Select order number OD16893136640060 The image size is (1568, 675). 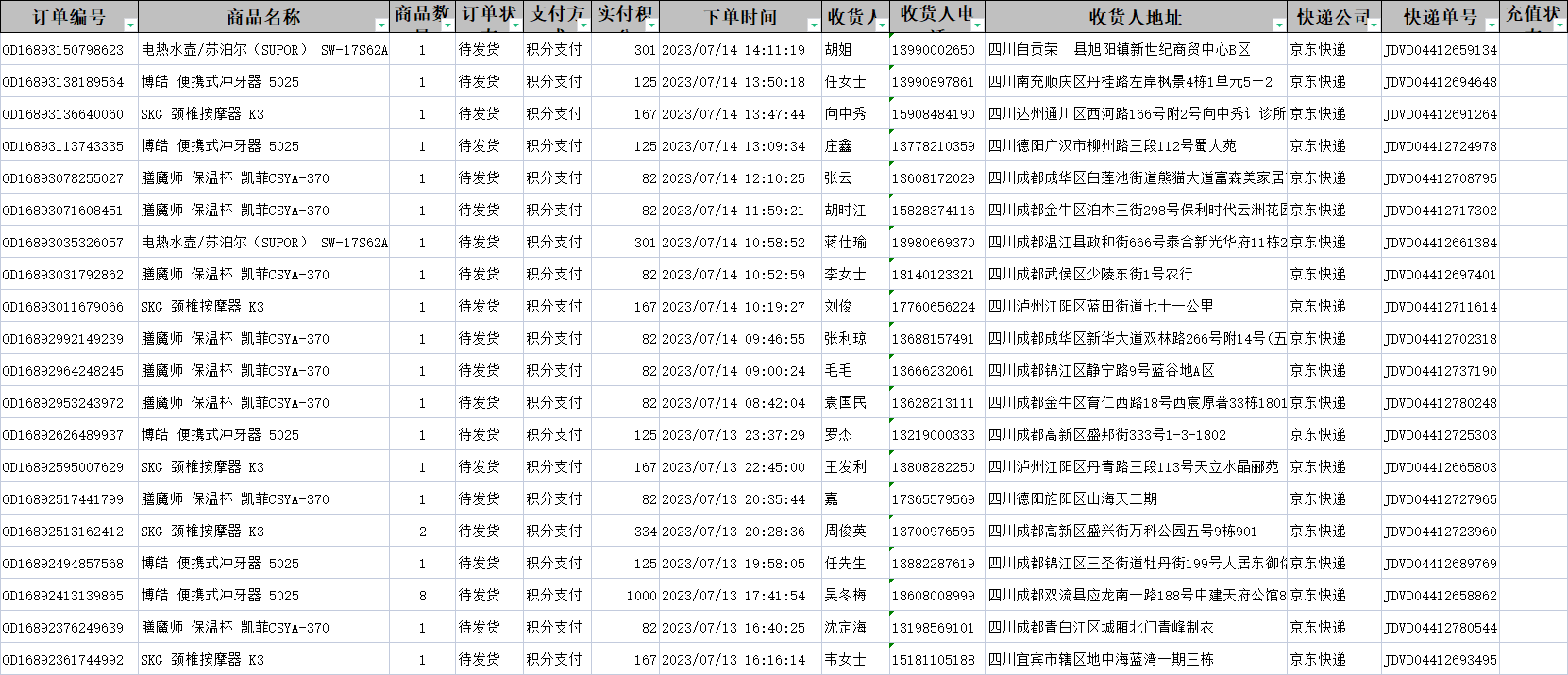pyautogui.click(x=63, y=114)
